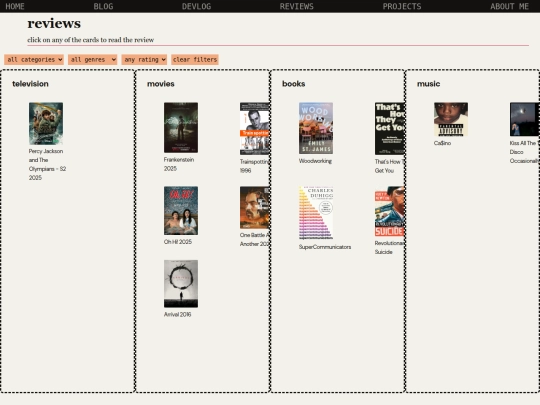
Task: Open the Percy Jackson poster thumbnail
Action: click(46, 123)
